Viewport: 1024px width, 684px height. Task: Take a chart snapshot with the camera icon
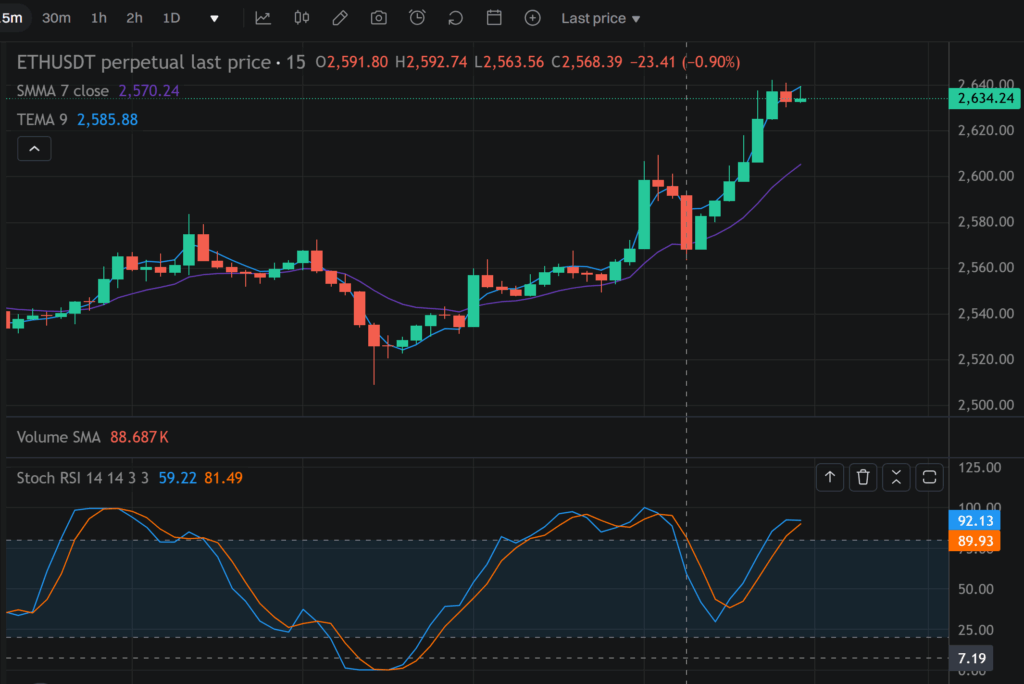click(378, 18)
